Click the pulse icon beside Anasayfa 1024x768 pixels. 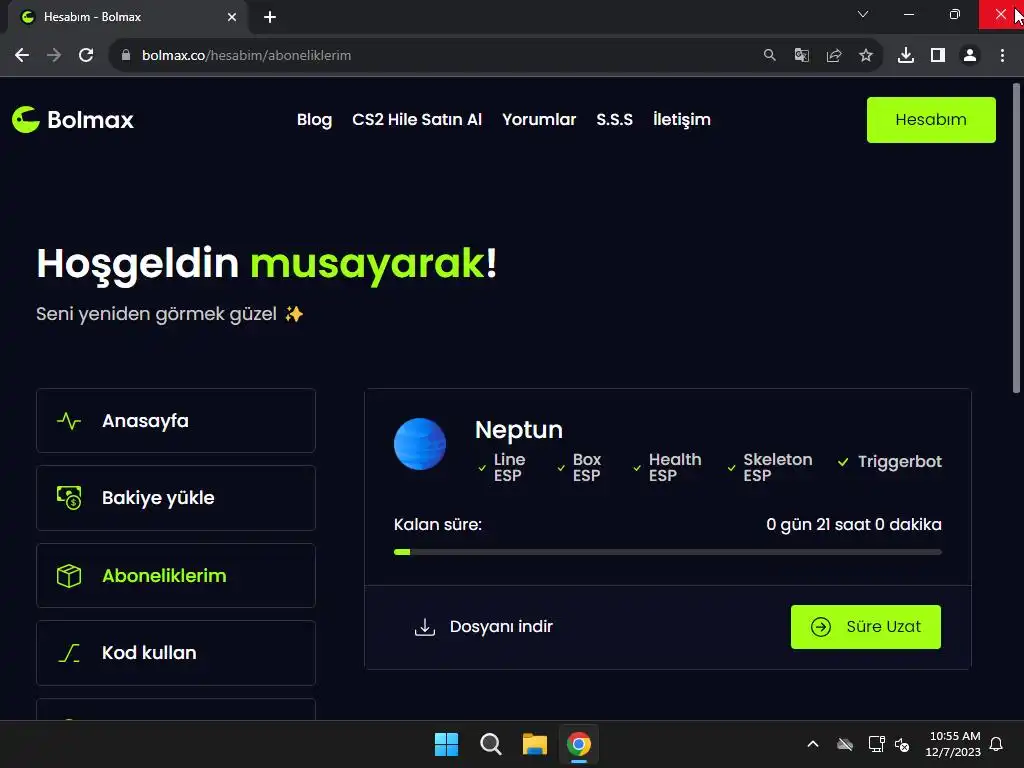coord(69,421)
